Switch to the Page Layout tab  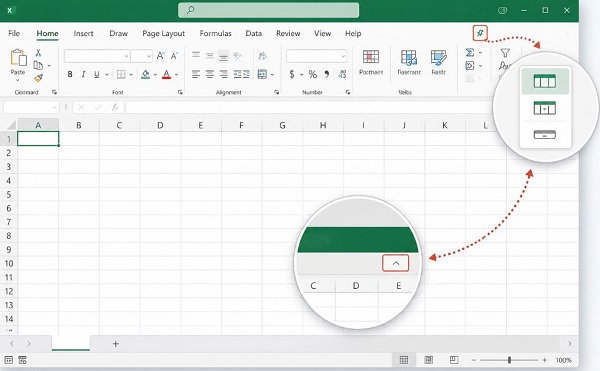click(163, 33)
